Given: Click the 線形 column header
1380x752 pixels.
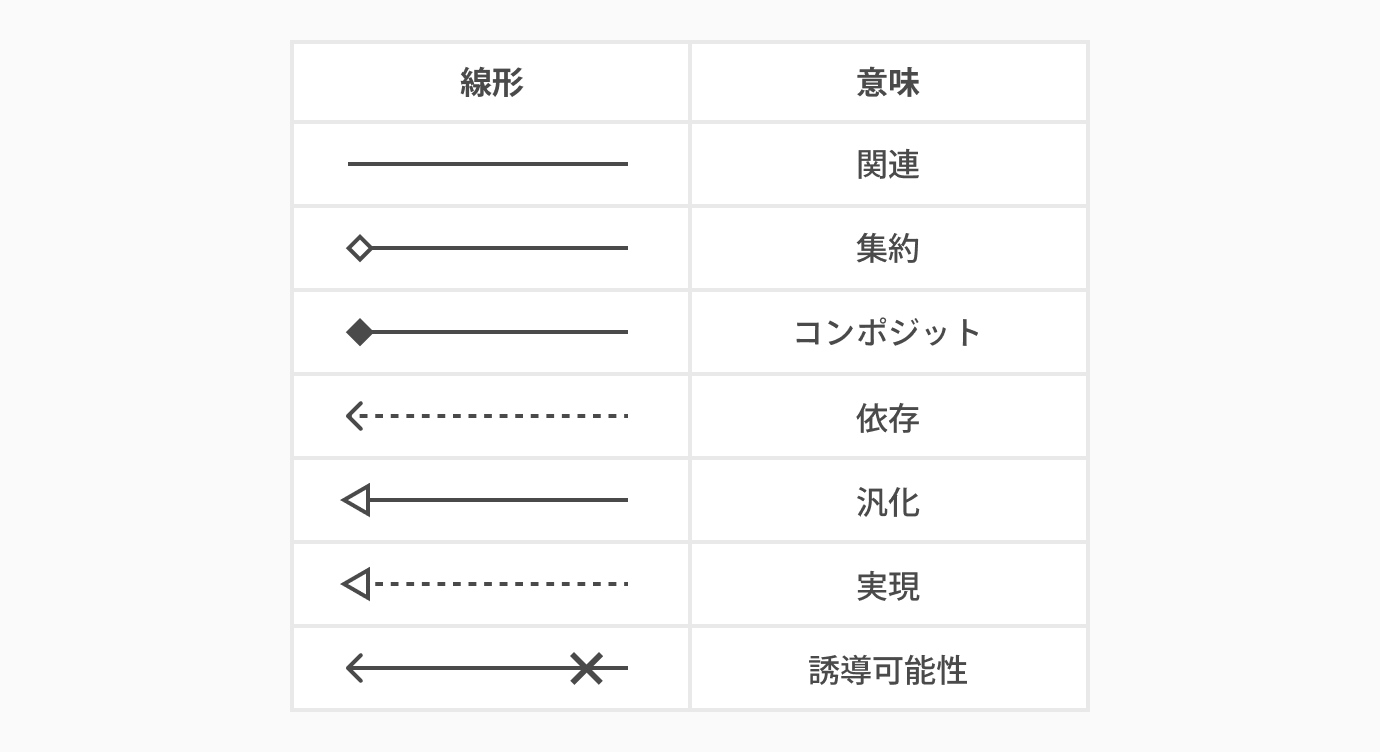Looking at the screenshot, I should [491, 83].
